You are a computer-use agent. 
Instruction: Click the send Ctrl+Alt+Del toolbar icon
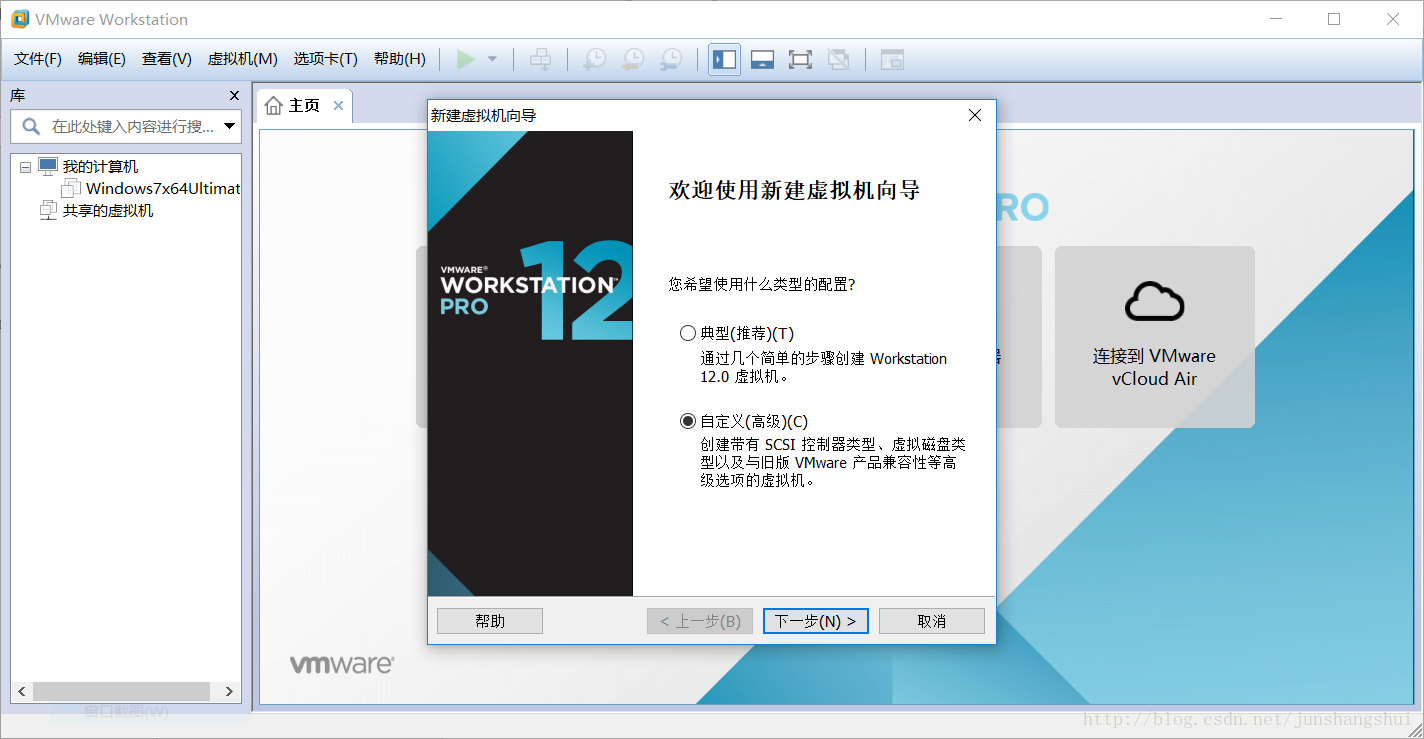pyautogui.click(x=540, y=60)
